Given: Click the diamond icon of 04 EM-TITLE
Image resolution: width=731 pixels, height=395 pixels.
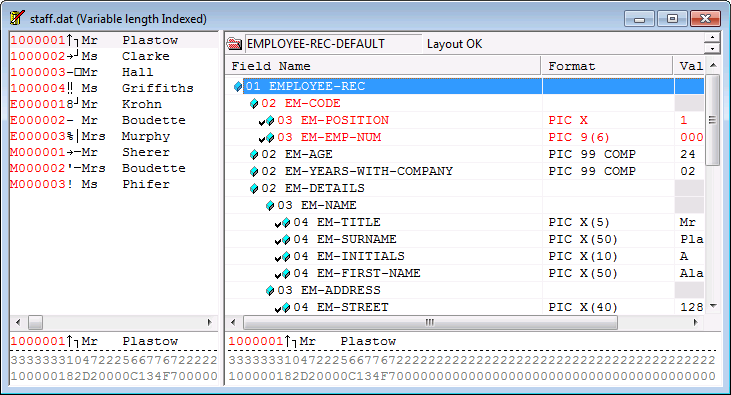Looking at the screenshot, I should [286, 222].
